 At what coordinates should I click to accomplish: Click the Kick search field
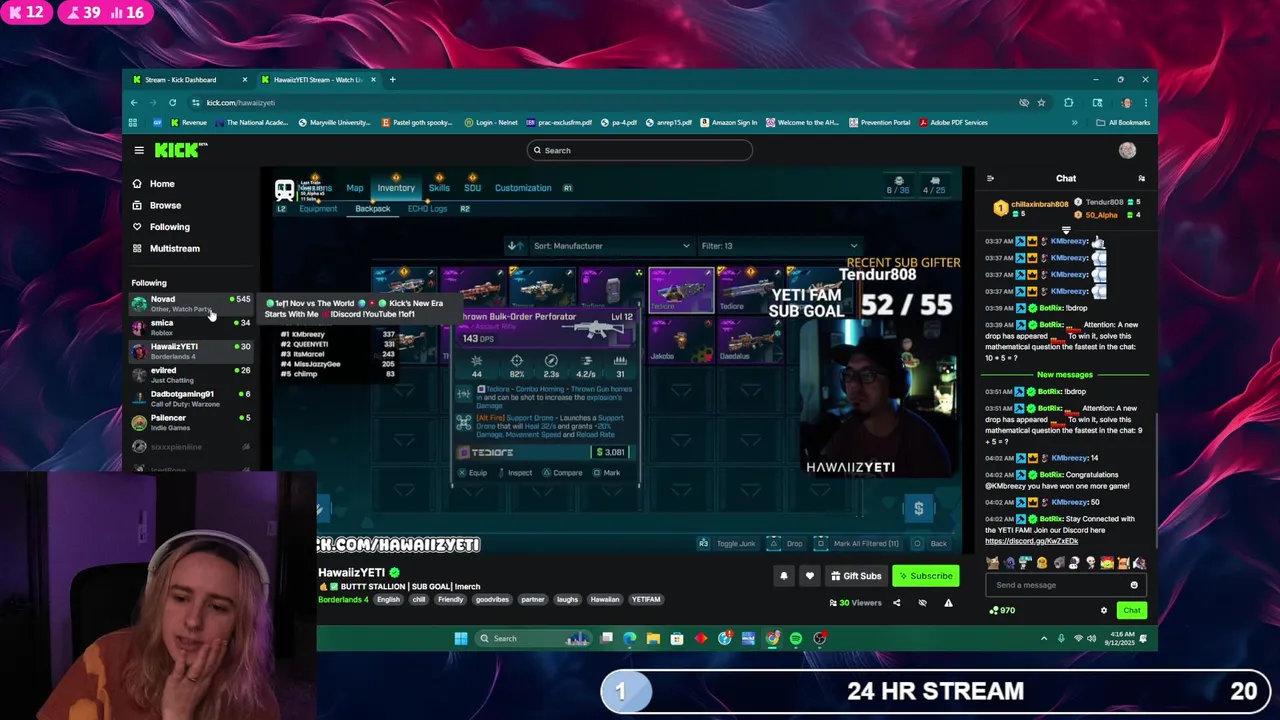[x=640, y=150]
